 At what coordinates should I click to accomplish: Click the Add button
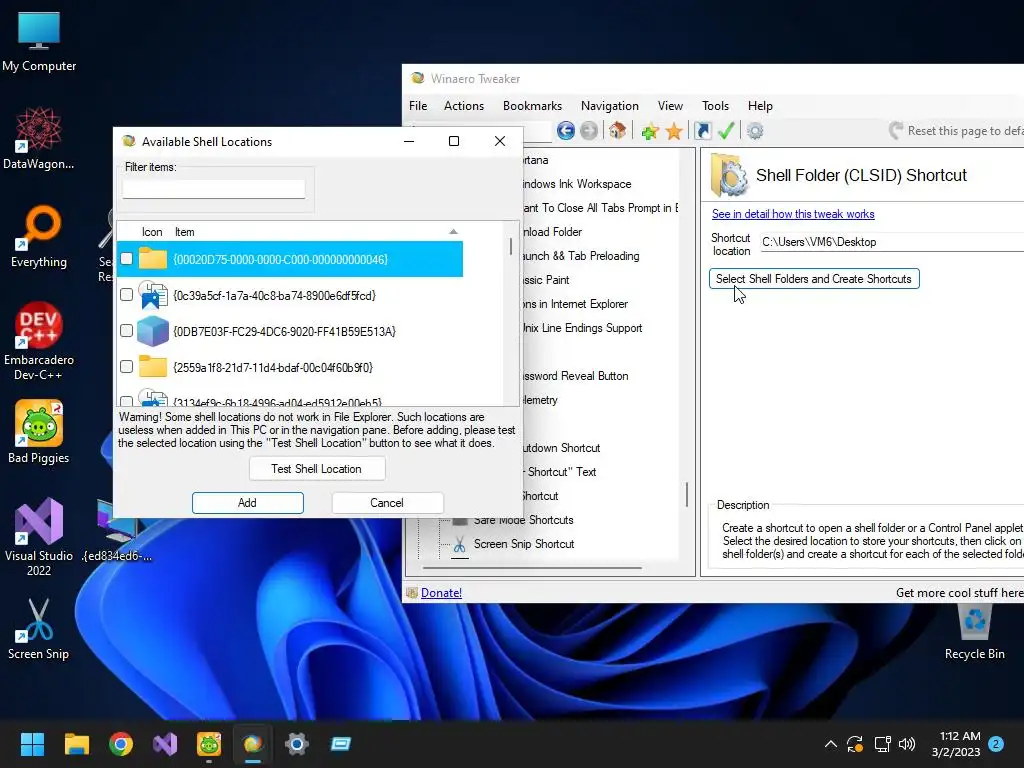click(x=248, y=503)
